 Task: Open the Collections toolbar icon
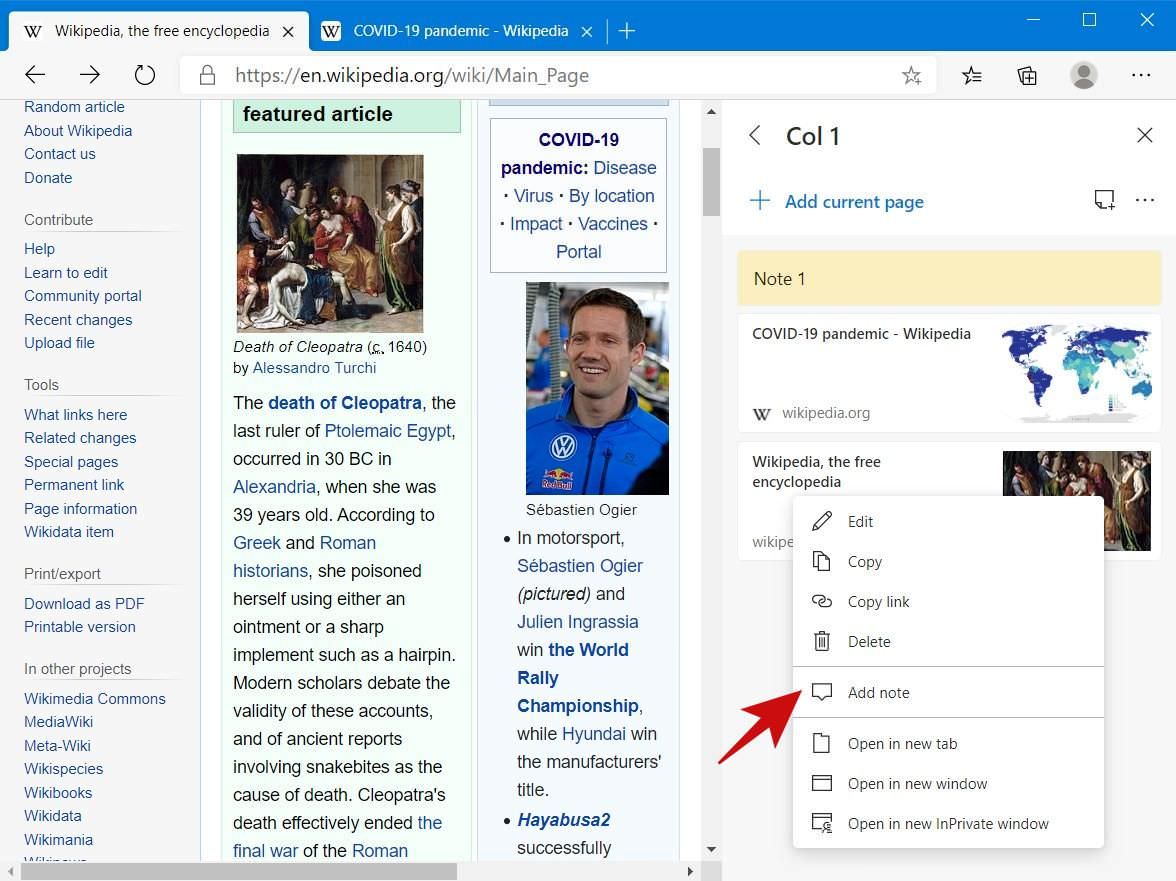tap(1027, 75)
